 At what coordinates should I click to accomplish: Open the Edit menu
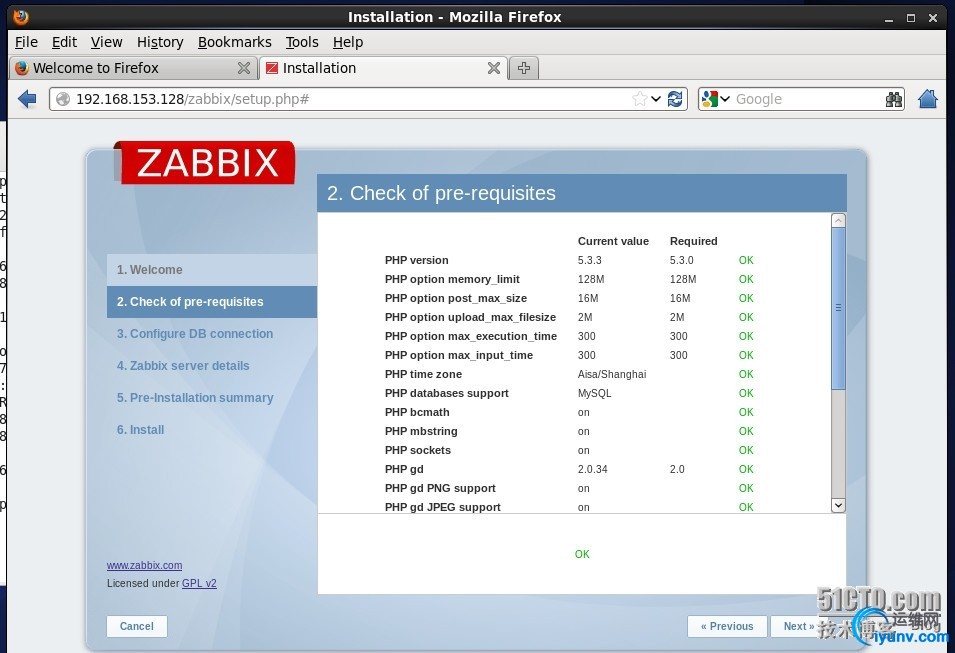pos(64,42)
